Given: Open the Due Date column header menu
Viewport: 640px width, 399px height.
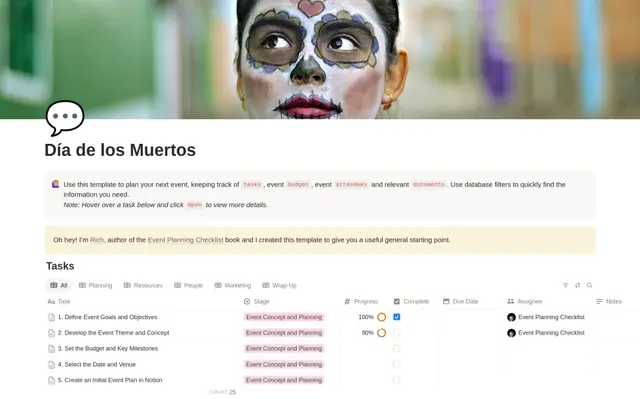Looking at the screenshot, I should (461, 301).
